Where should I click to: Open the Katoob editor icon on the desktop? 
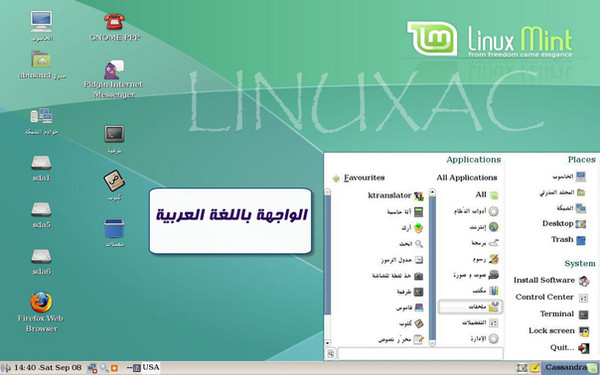[x=114, y=181]
